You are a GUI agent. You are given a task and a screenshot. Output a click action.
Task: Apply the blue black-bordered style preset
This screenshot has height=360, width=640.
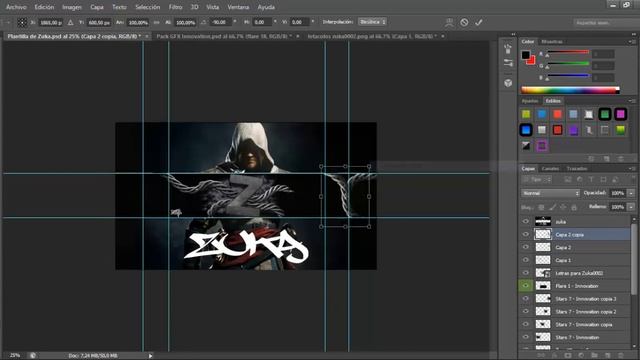(526, 130)
